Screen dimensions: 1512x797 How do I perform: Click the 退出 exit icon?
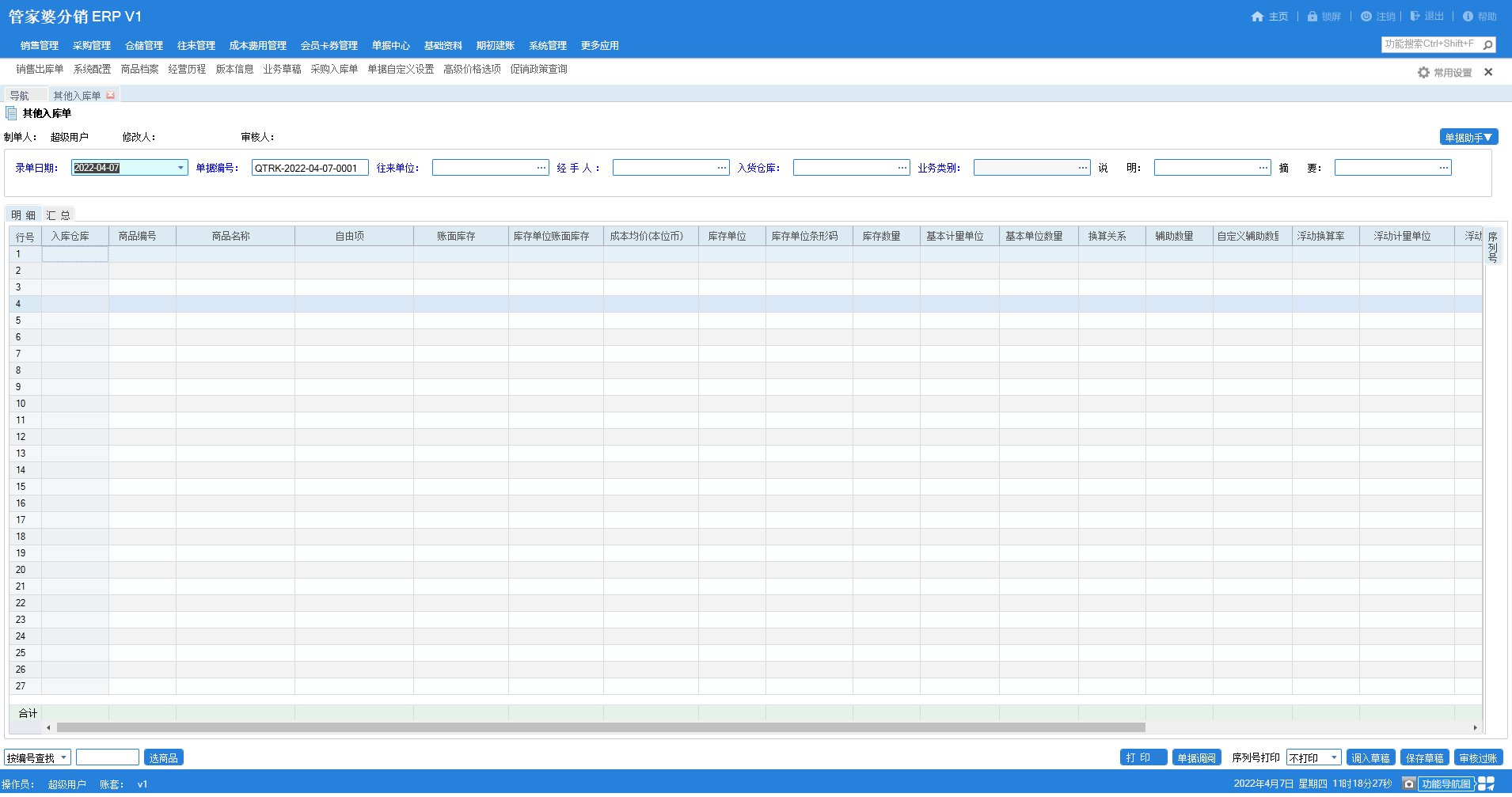click(1415, 17)
